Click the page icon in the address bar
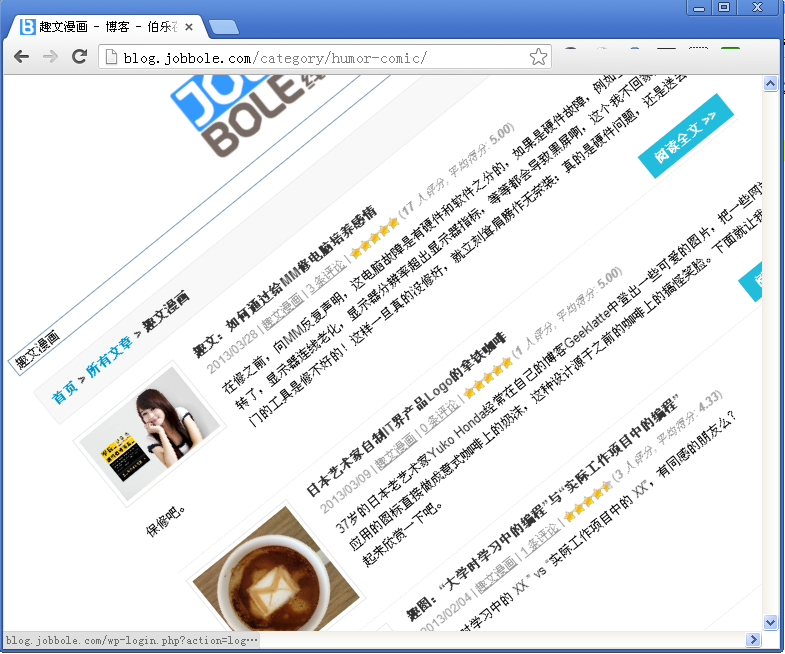Image resolution: width=785 pixels, height=654 pixels. point(111,57)
